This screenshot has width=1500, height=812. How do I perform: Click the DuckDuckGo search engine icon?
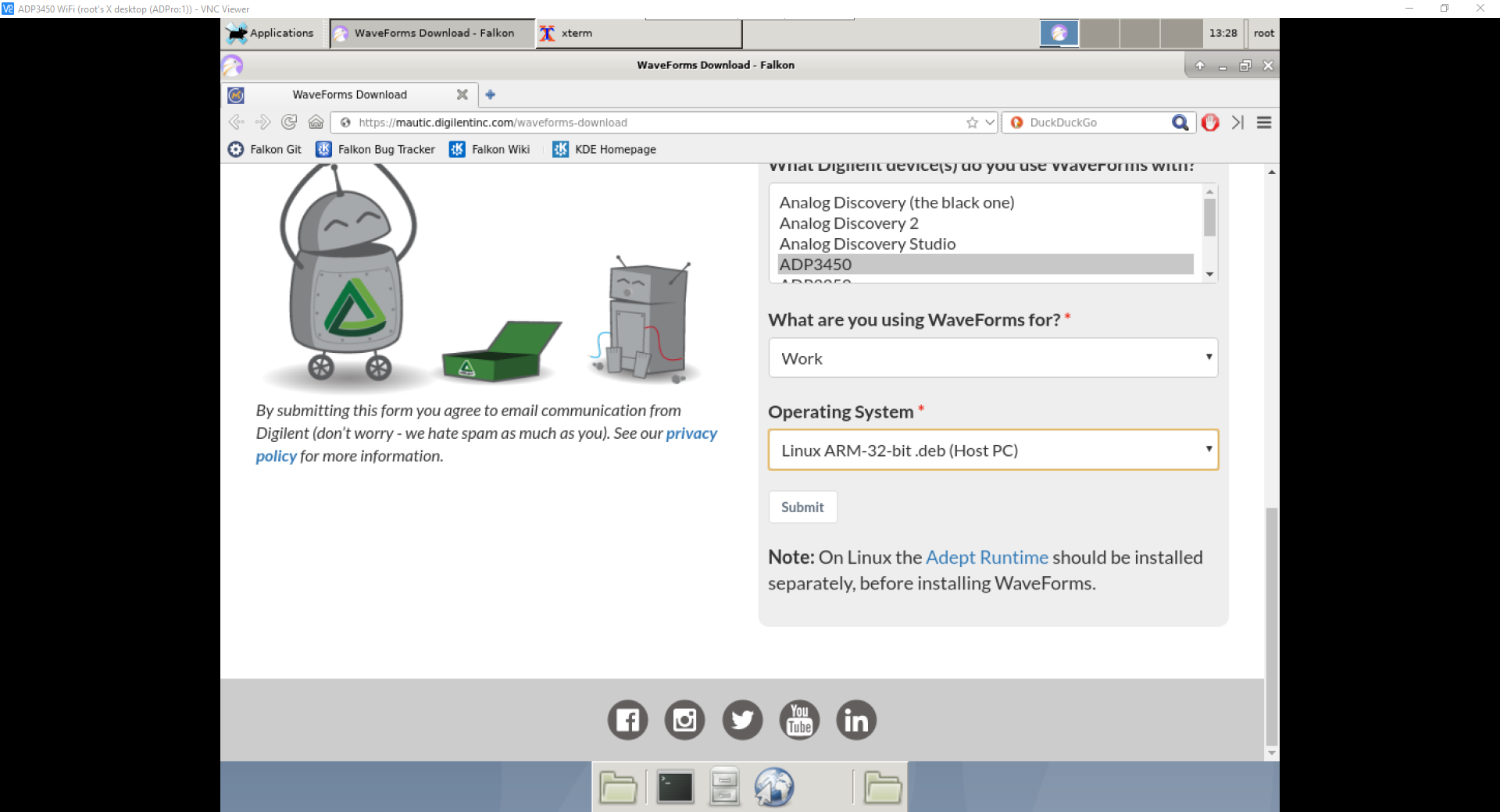(x=1016, y=123)
